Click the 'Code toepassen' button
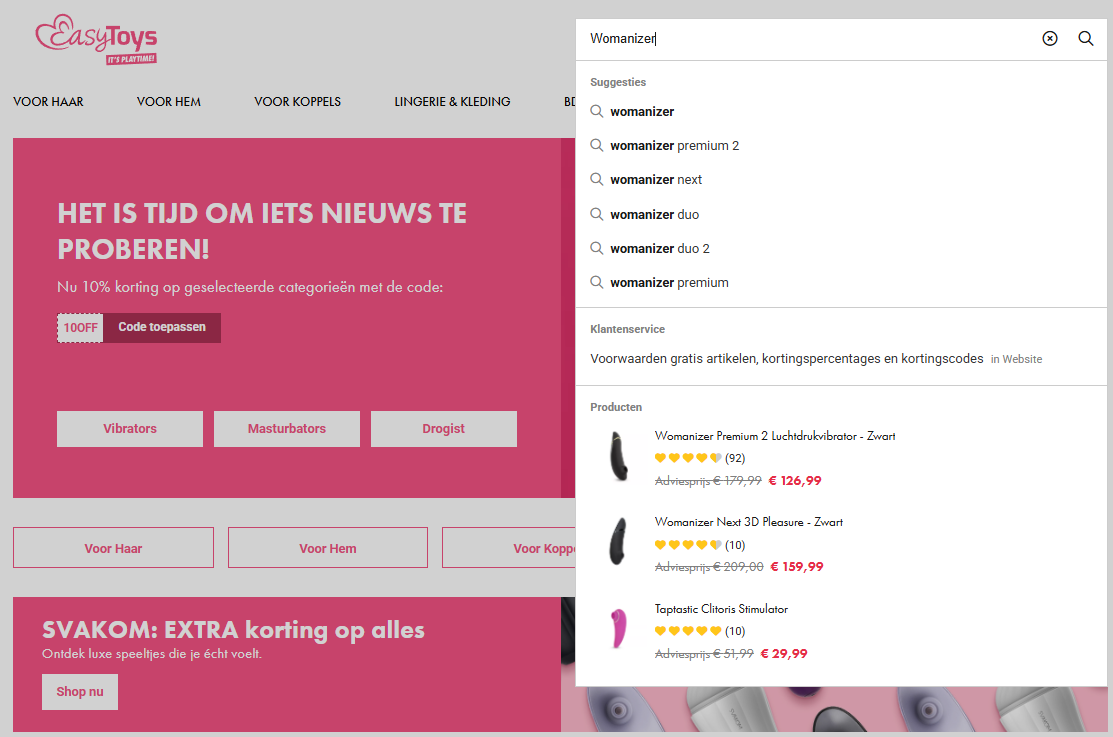The width and height of the screenshot is (1113, 737). 162,327
